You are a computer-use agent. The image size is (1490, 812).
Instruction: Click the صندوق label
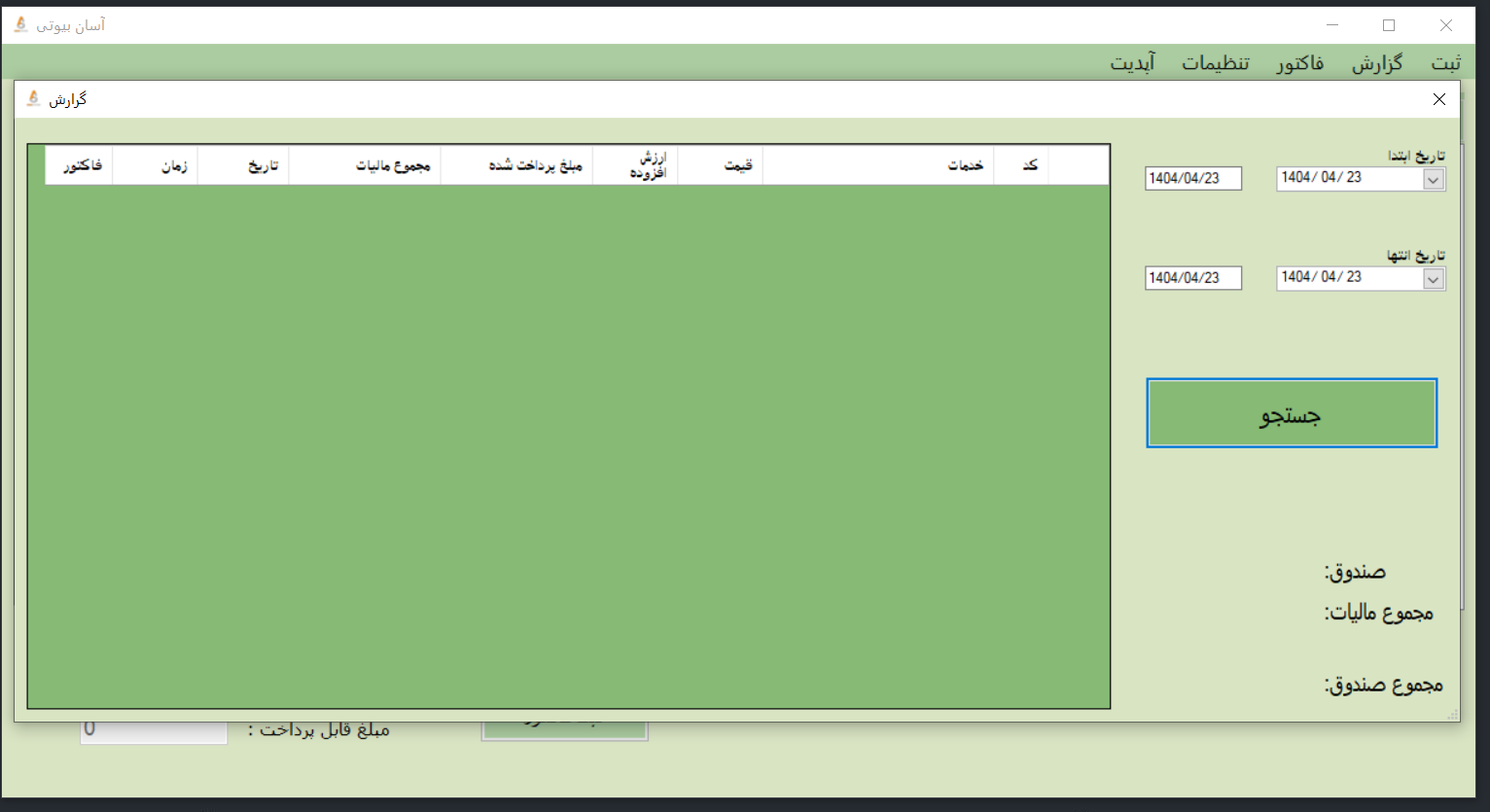(x=1355, y=572)
